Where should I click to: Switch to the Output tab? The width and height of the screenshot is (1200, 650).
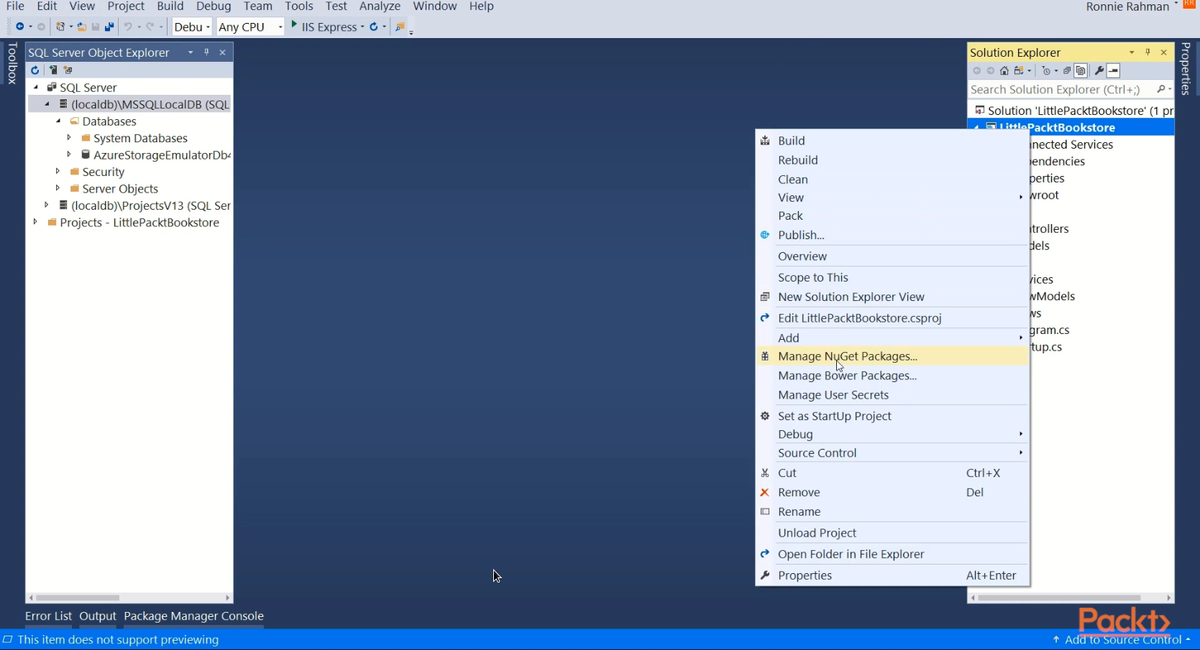point(98,616)
